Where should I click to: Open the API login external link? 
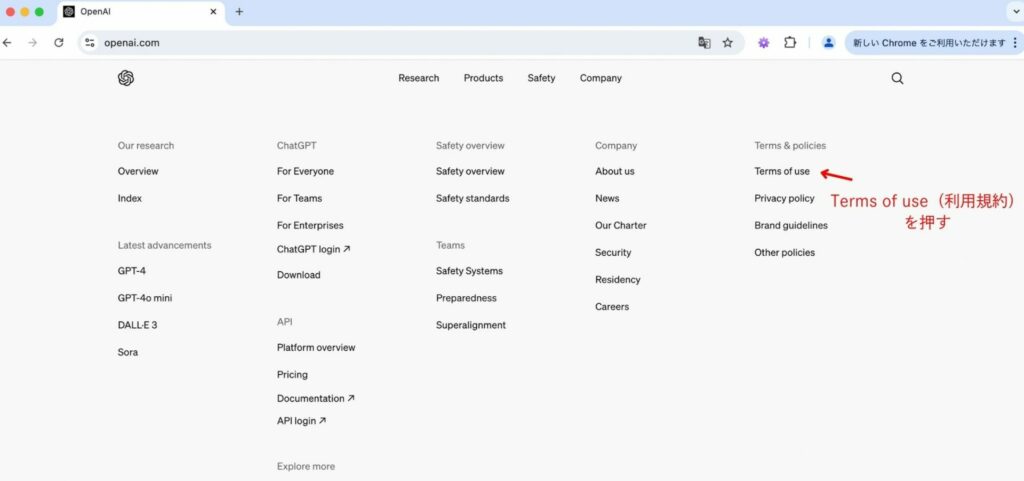[x=301, y=422]
